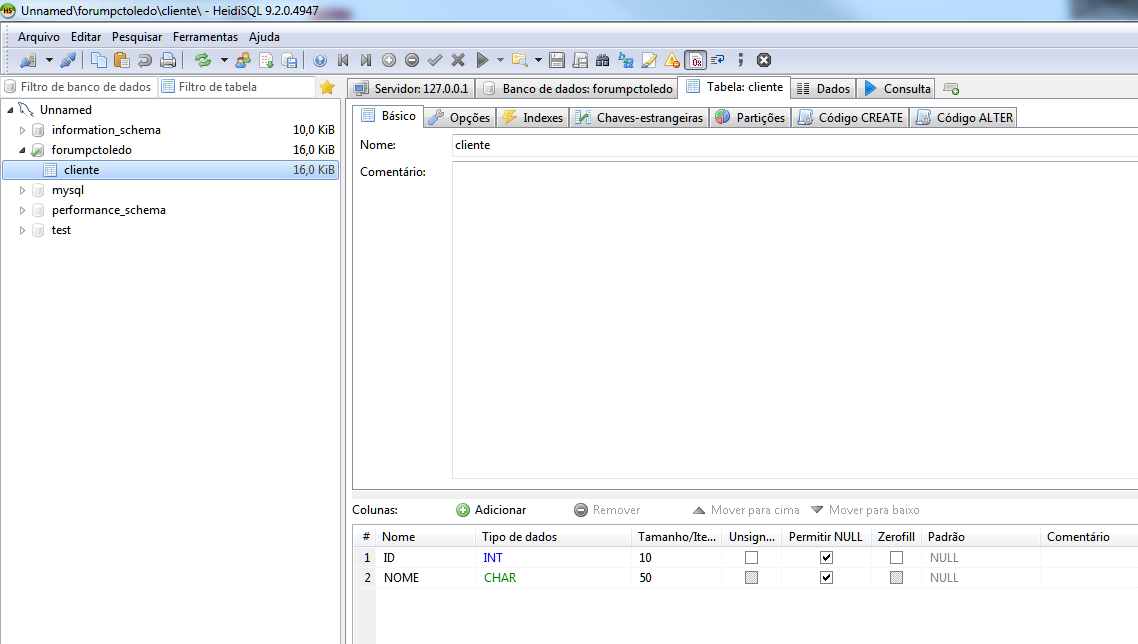Click in the Filtro de tabela field
Screen dimensions: 1138x644
pos(237,86)
